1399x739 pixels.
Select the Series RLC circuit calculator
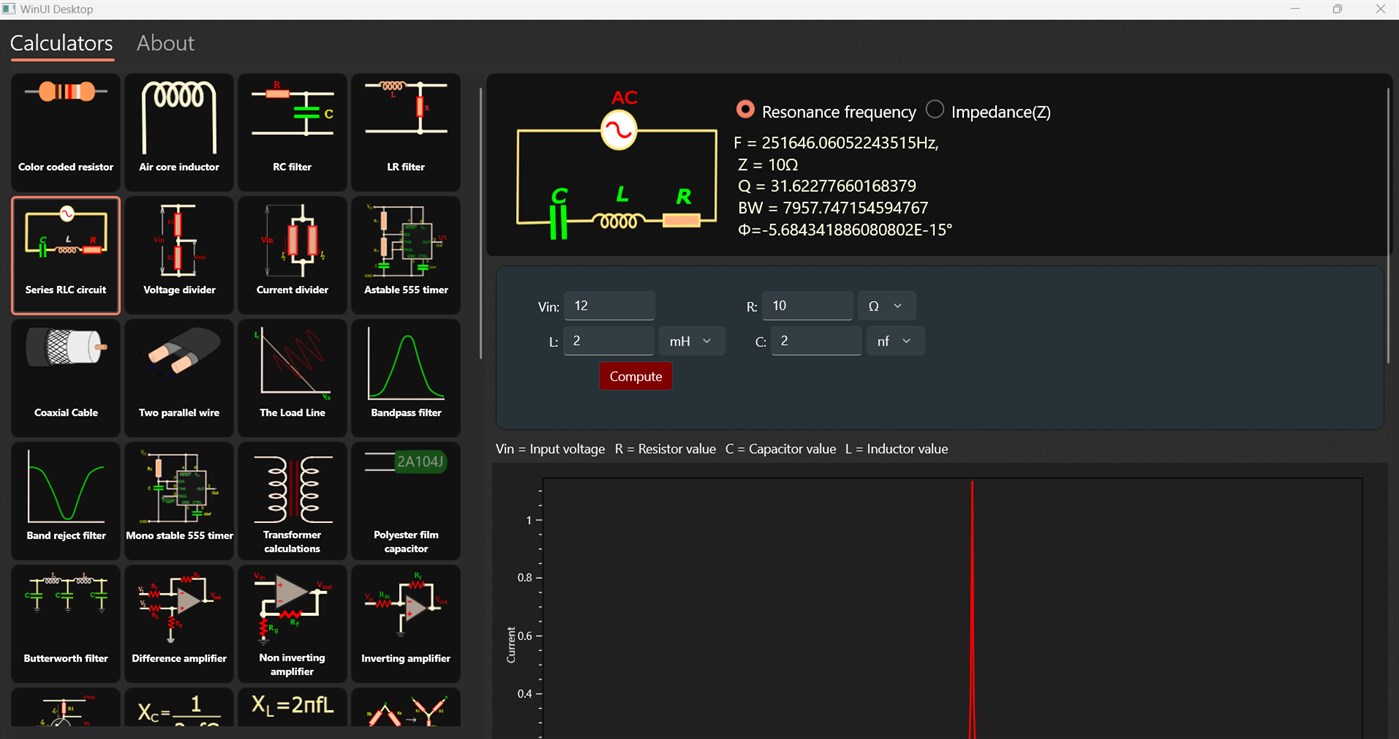(x=65, y=254)
